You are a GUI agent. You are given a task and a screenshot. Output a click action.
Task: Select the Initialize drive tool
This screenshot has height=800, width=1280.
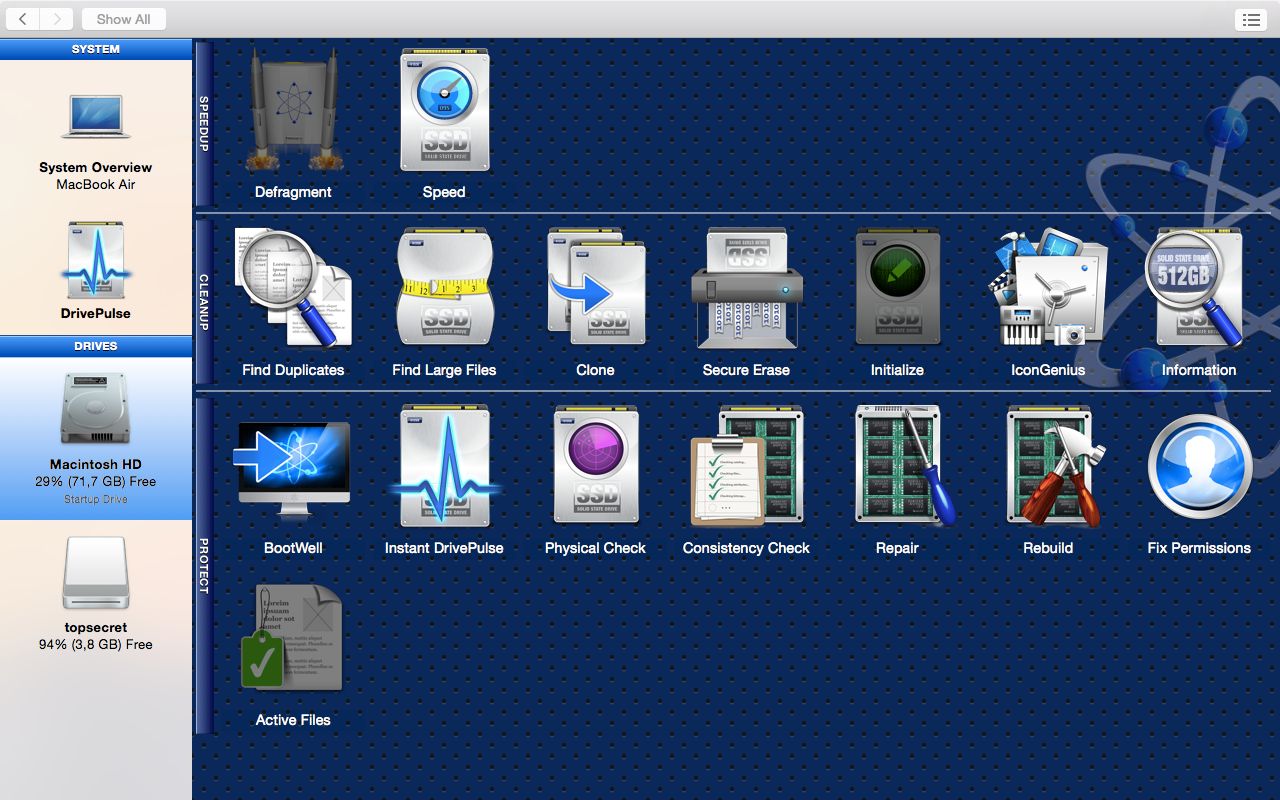pyautogui.click(x=897, y=302)
